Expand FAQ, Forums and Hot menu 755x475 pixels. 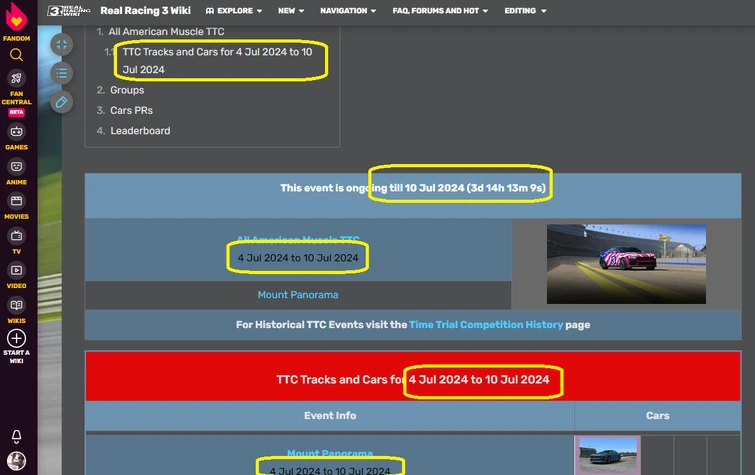440,11
